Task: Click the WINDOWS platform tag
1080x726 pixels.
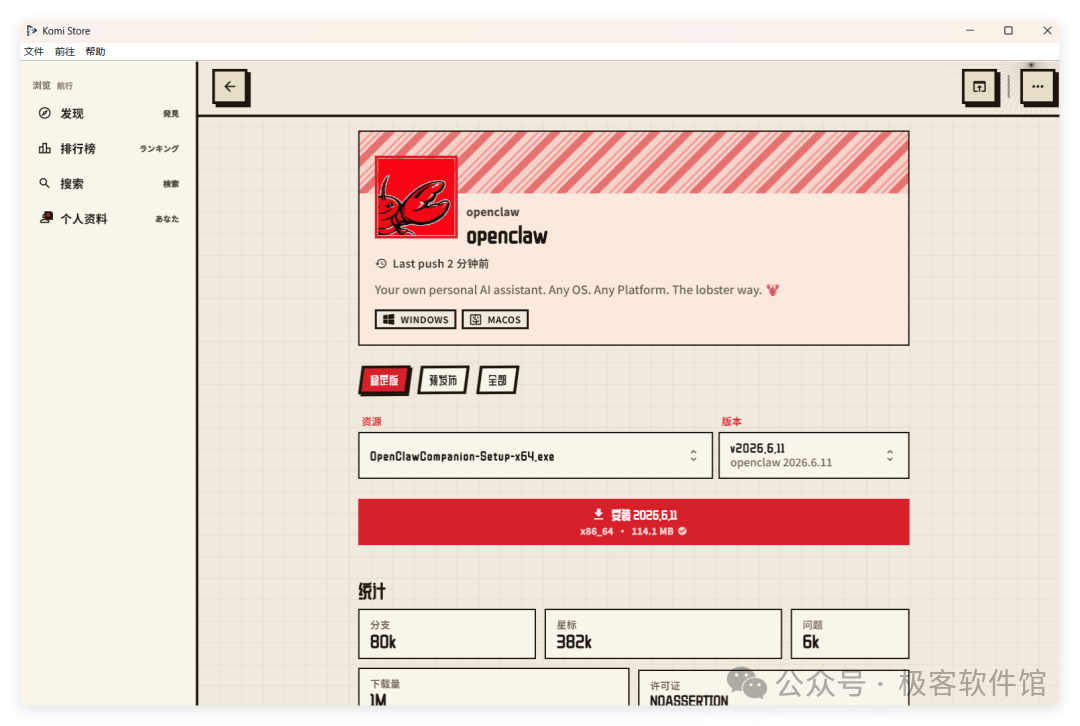Action: click(x=415, y=320)
